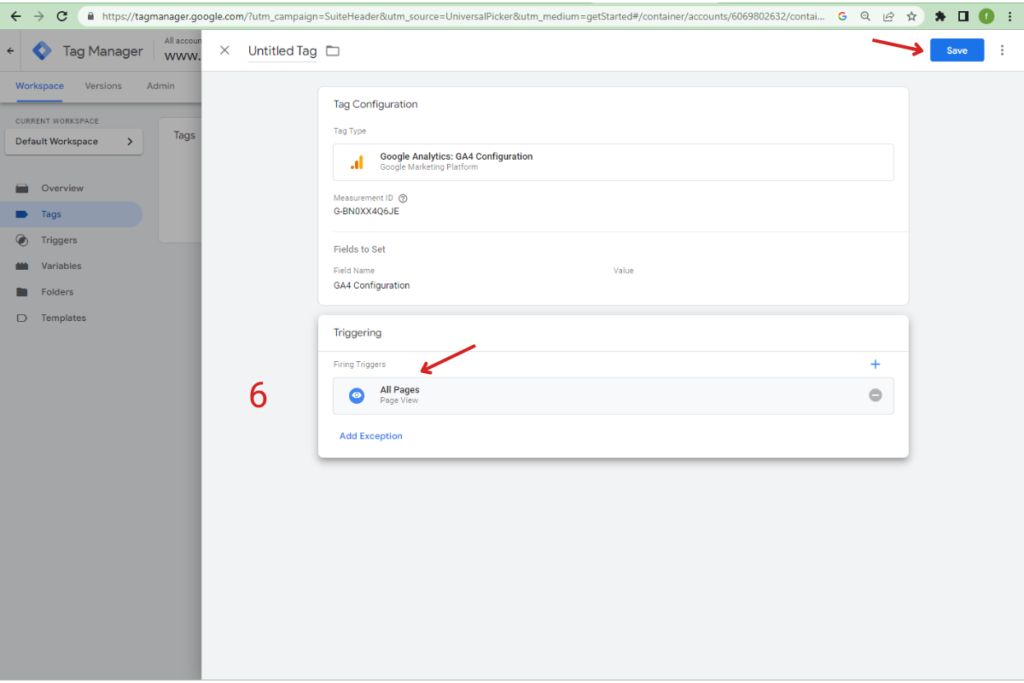Add a firing trigger with the plus icon
The height and width of the screenshot is (683, 1024).
876,364
